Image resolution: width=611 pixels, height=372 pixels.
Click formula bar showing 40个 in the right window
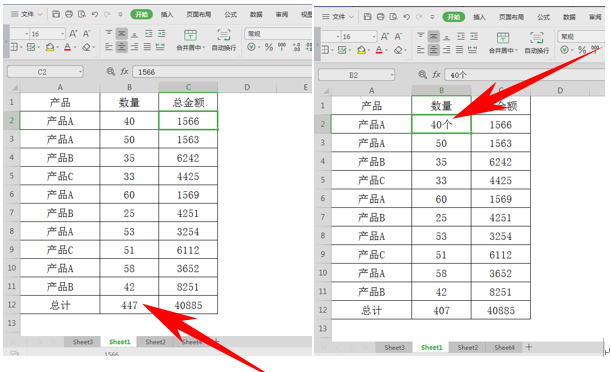[x=524, y=75]
